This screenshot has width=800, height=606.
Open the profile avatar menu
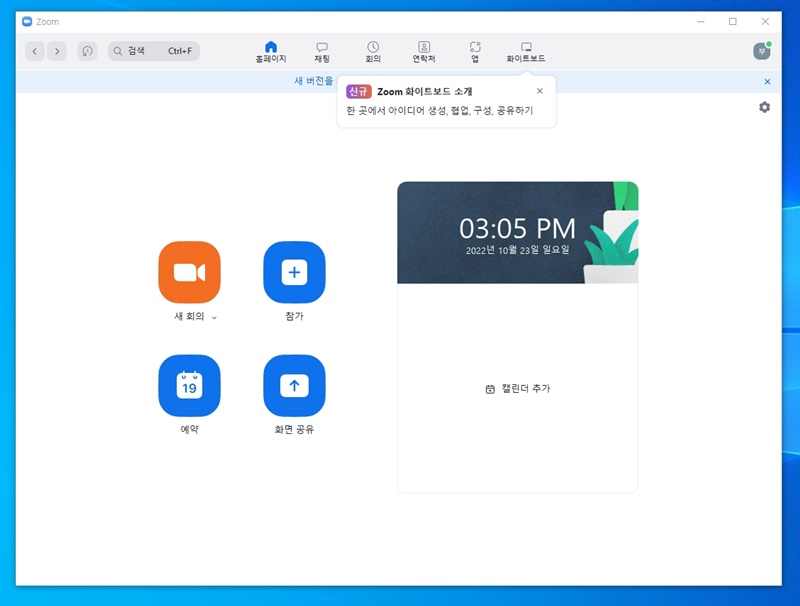click(762, 51)
